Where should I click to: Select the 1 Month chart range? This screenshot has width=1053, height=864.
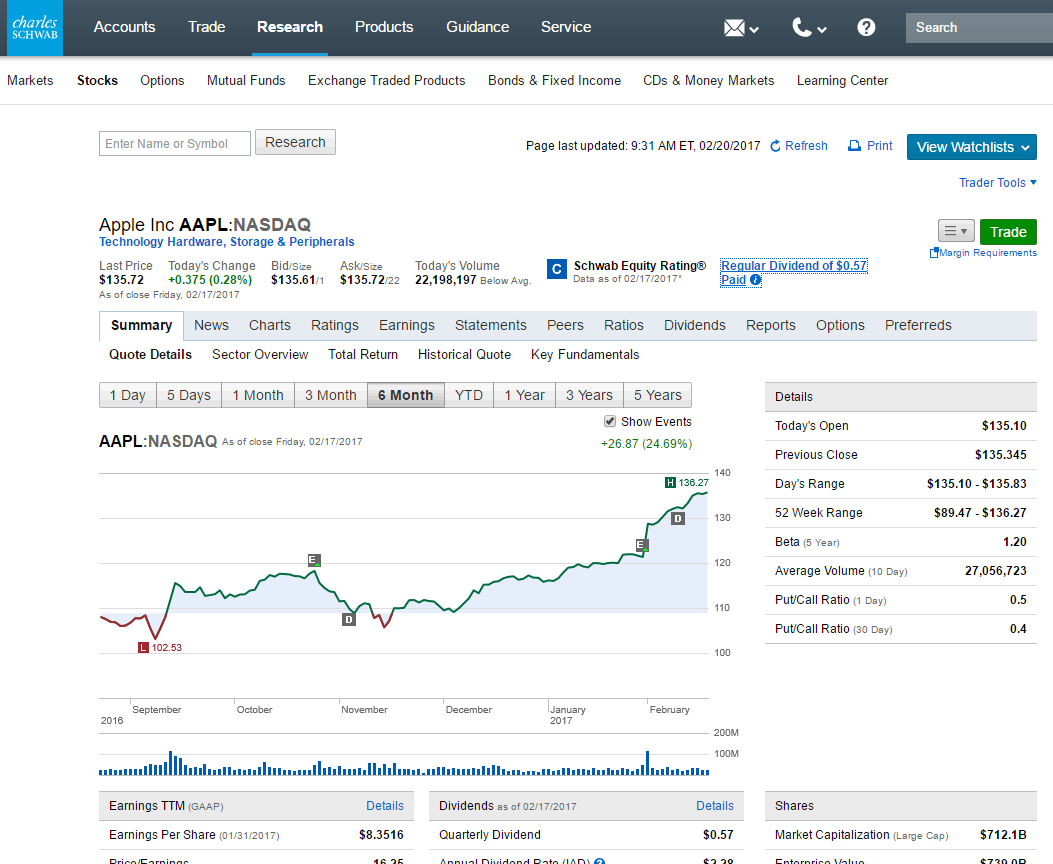pyautogui.click(x=258, y=395)
